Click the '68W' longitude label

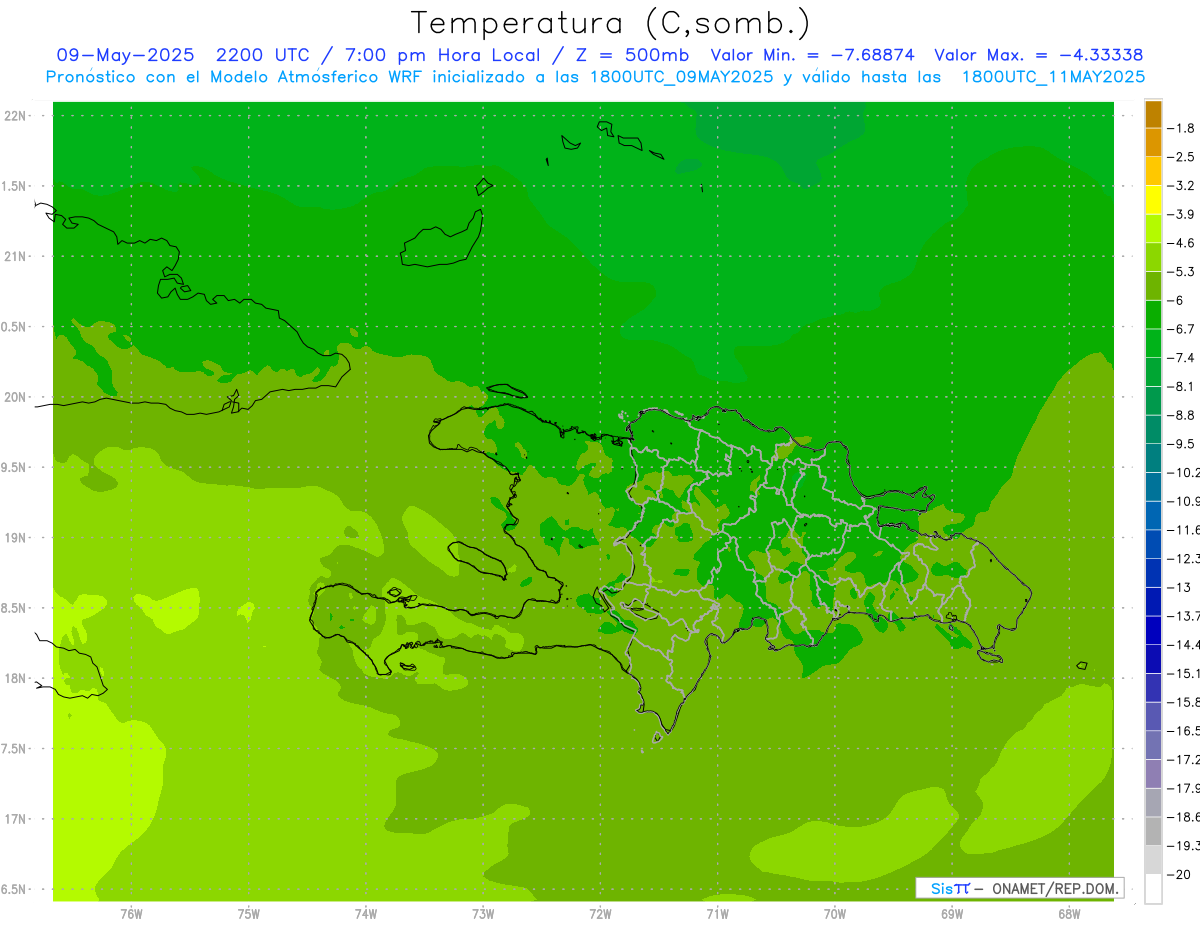point(1069,913)
